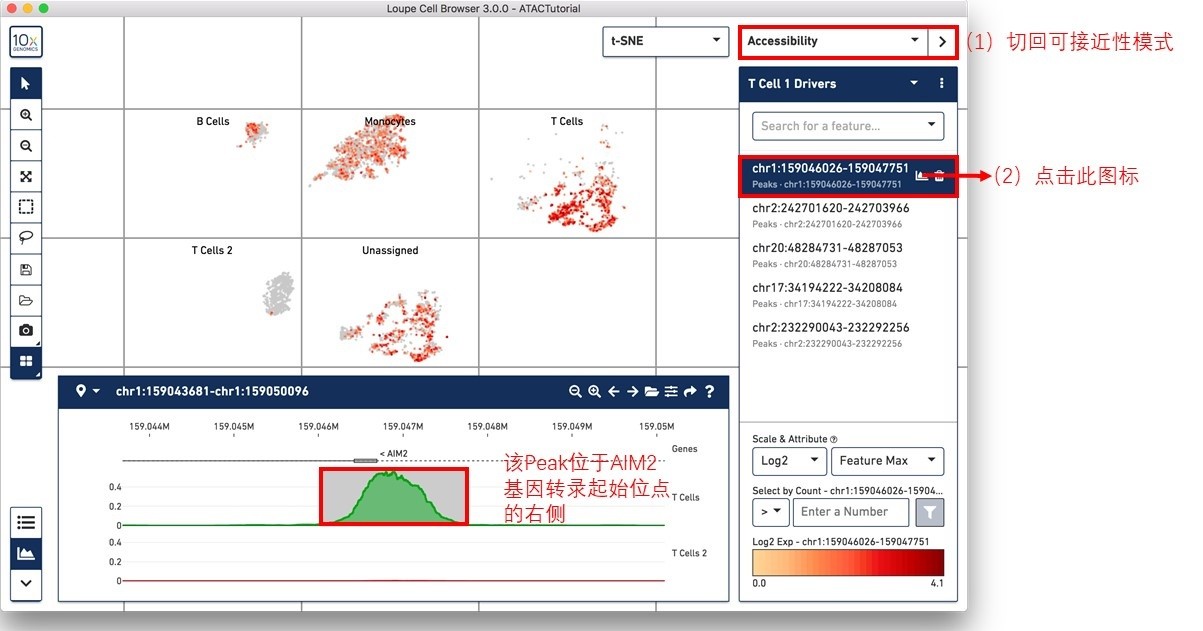Click the chr1:159043681-chr1:159050096 range text

point(212,391)
